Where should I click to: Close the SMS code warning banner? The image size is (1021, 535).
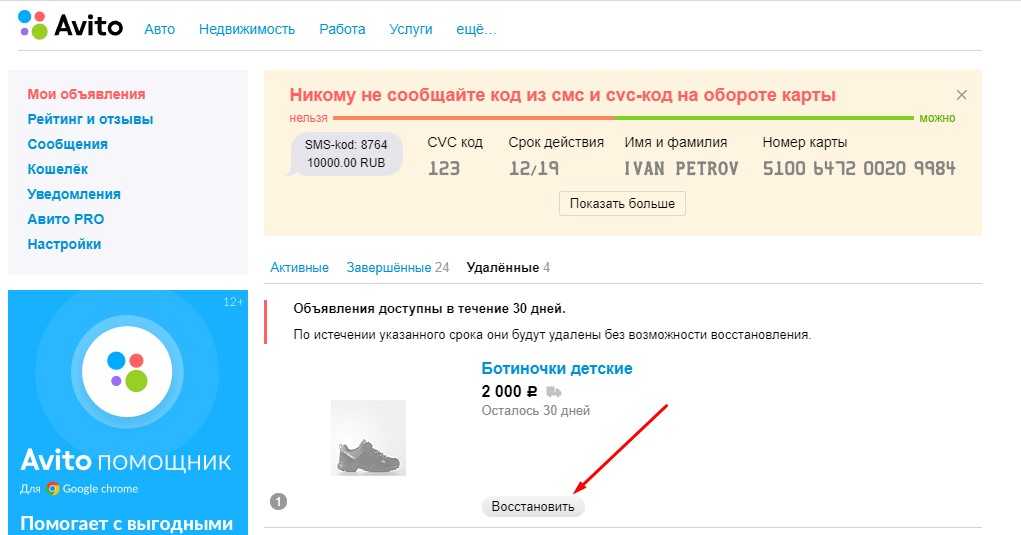tap(961, 95)
